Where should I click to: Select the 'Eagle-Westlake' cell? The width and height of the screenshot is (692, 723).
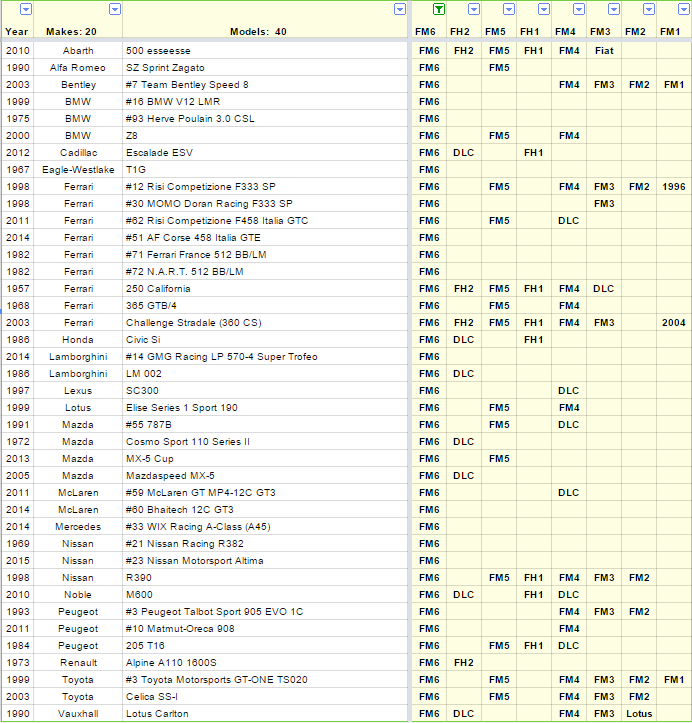tap(78, 170)
